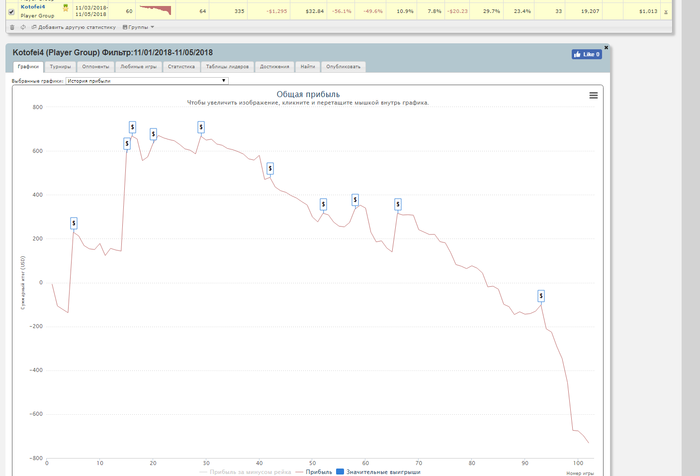Click the $ win marker near game 52
Viewport: 700px width, 476px height.
tap(323, 205)
